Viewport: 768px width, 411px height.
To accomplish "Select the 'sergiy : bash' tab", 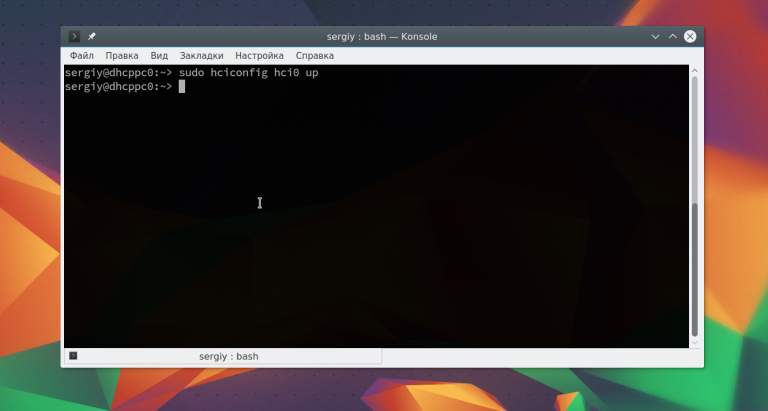I will pyautogui.click(x=223, y=356).
